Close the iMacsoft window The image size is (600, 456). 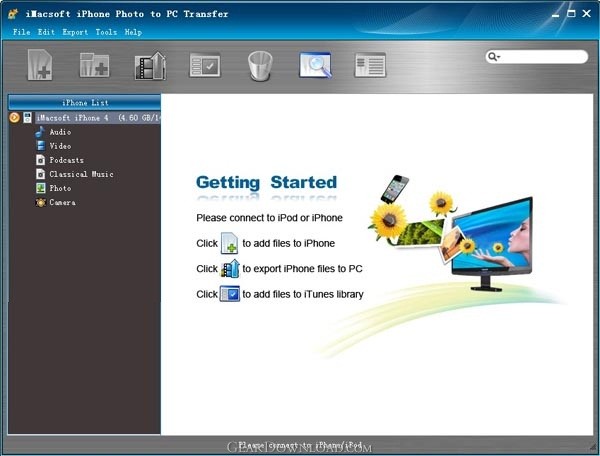pos(587,13)
